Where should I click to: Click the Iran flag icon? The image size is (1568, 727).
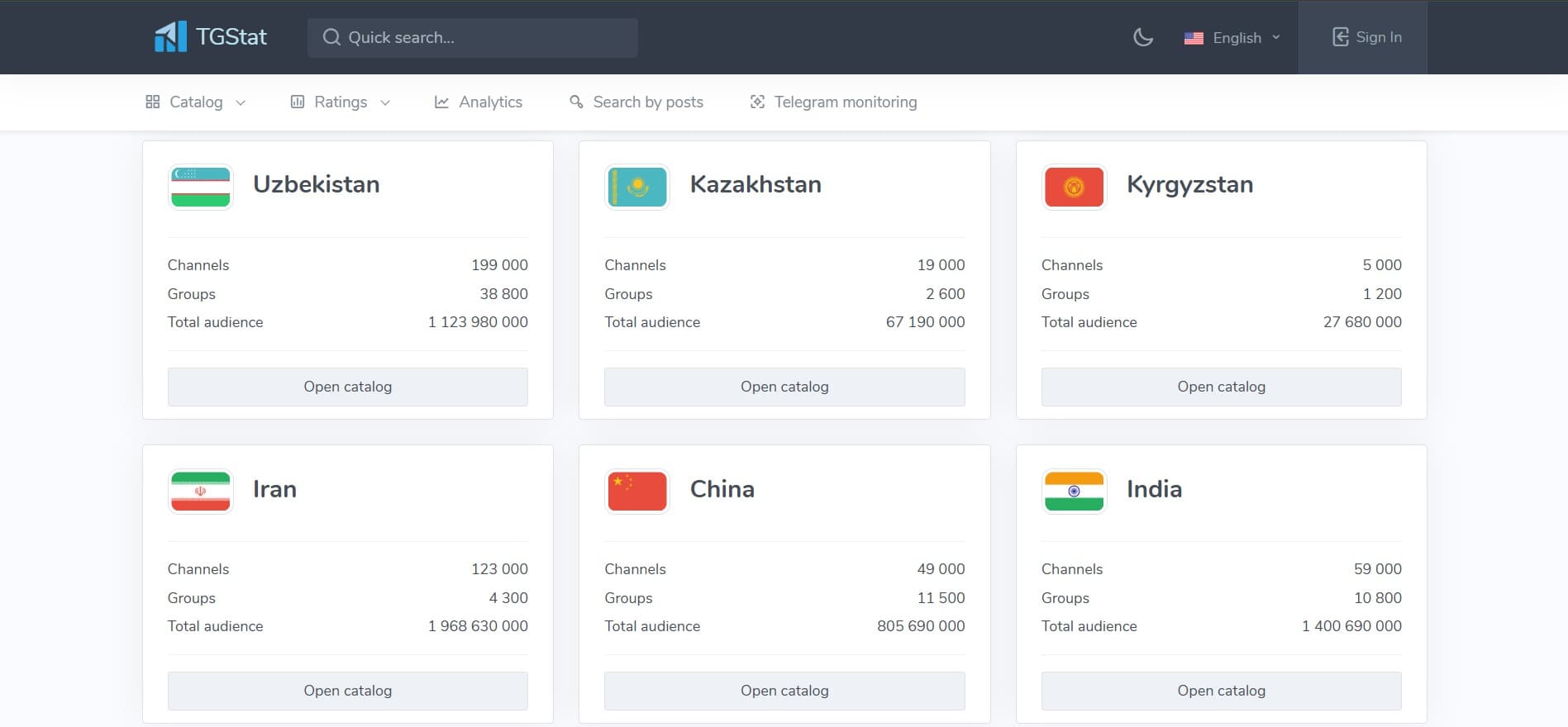[200, 492]
